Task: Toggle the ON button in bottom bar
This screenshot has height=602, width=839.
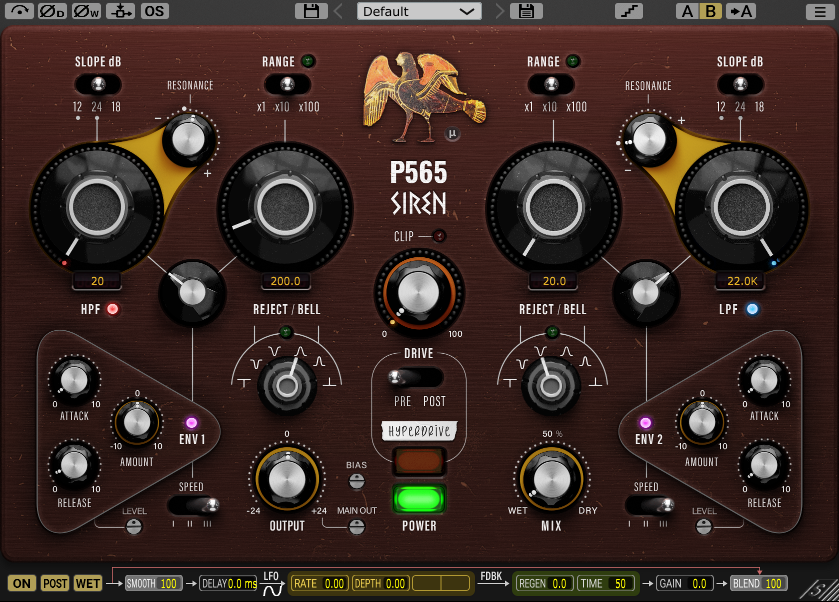Action: click(x=22, y=583)
